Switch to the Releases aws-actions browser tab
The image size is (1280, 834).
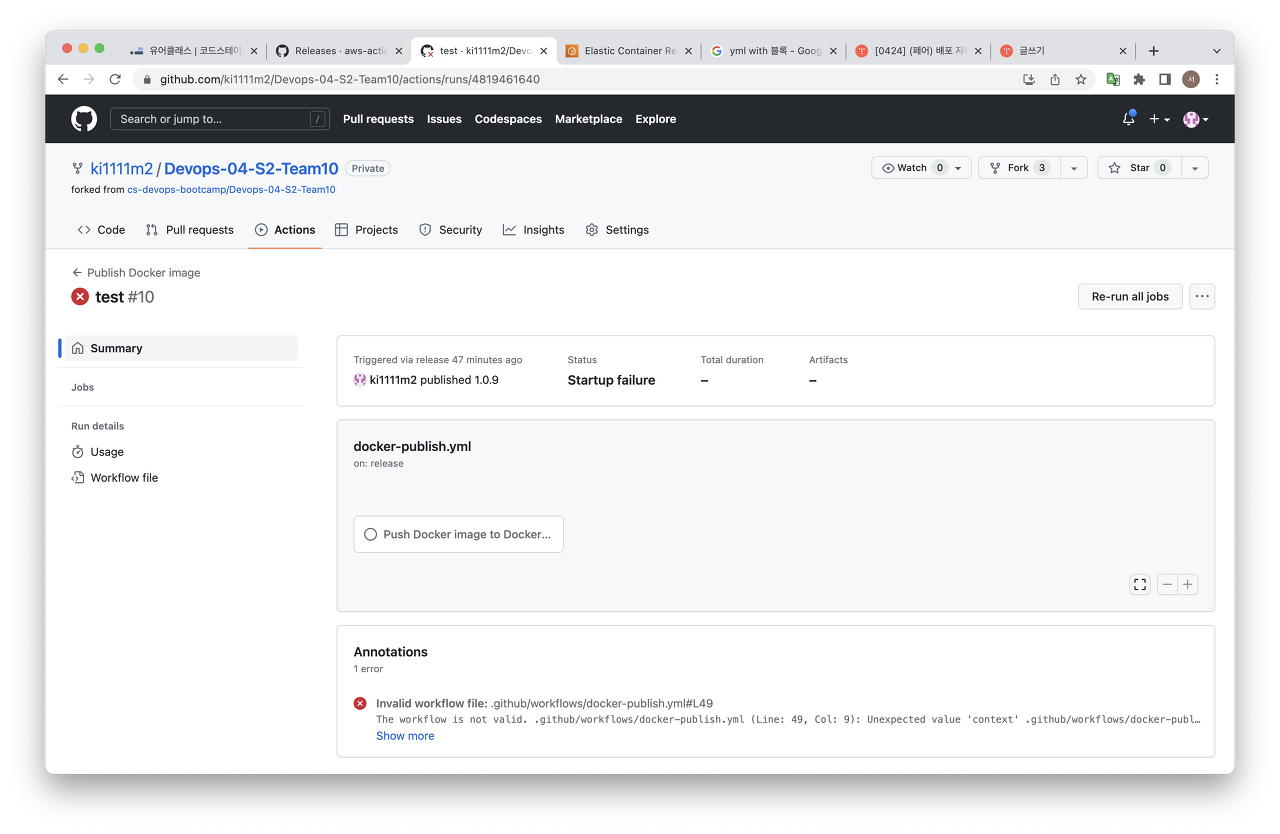pyautogui.click(x=340, y=50)
